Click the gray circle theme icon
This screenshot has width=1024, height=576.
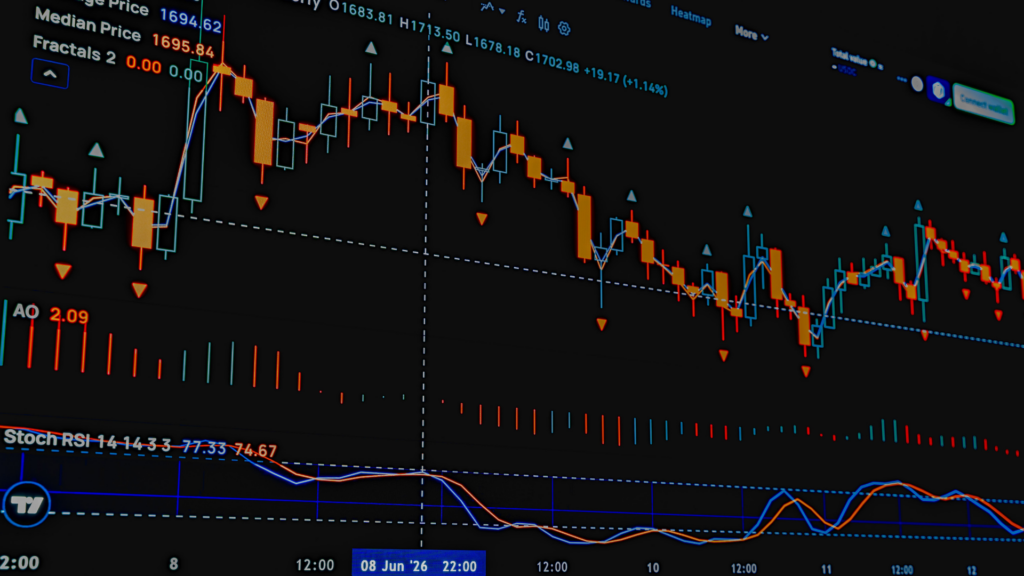pyautogui.click(x=917, y=84)
